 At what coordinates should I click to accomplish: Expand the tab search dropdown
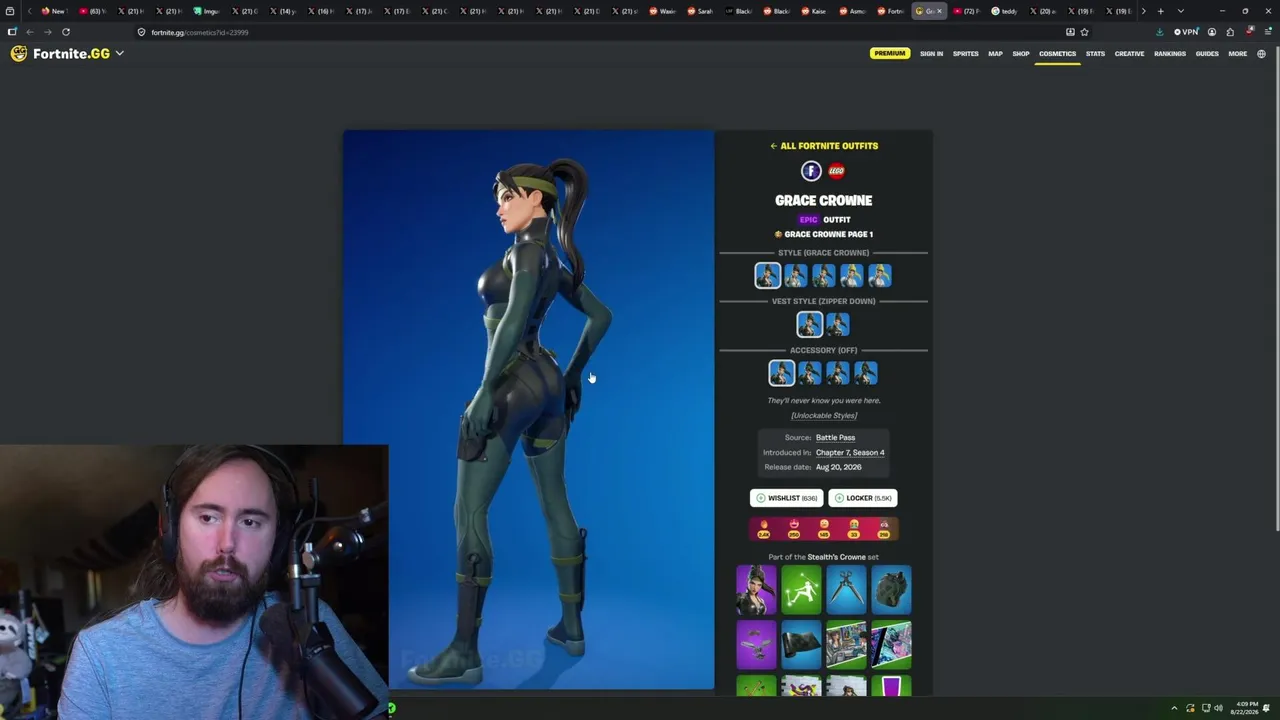coord(1180,11)
